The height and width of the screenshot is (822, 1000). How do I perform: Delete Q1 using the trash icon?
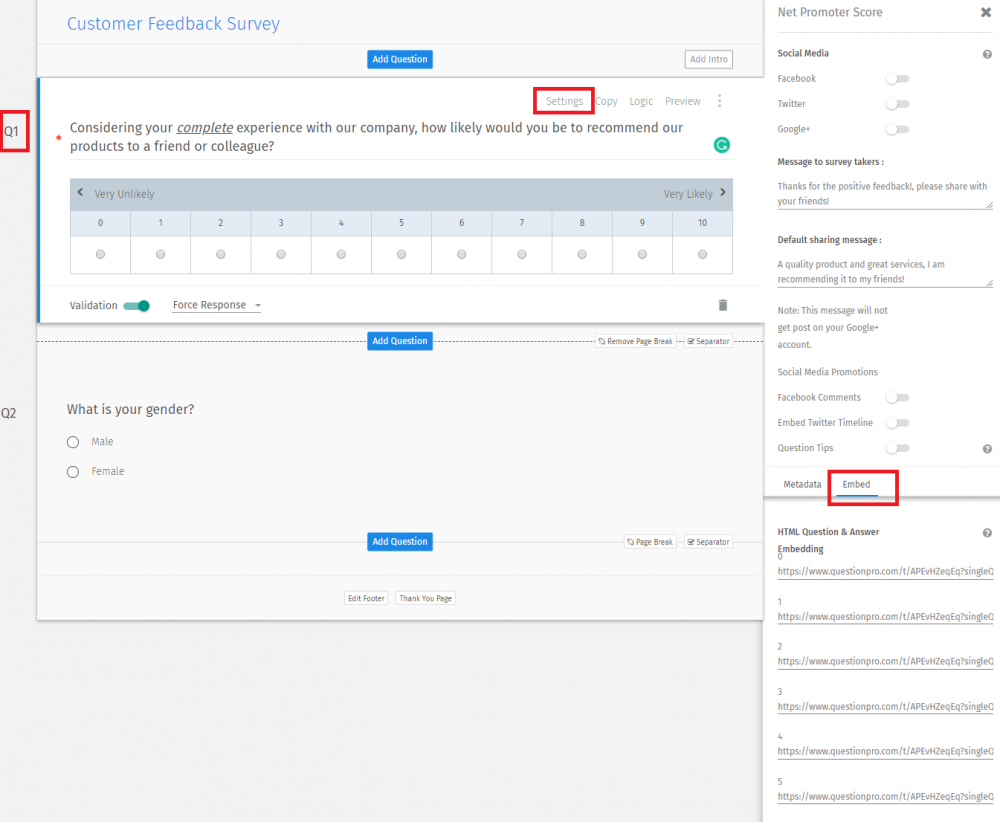tap(723, 305)
